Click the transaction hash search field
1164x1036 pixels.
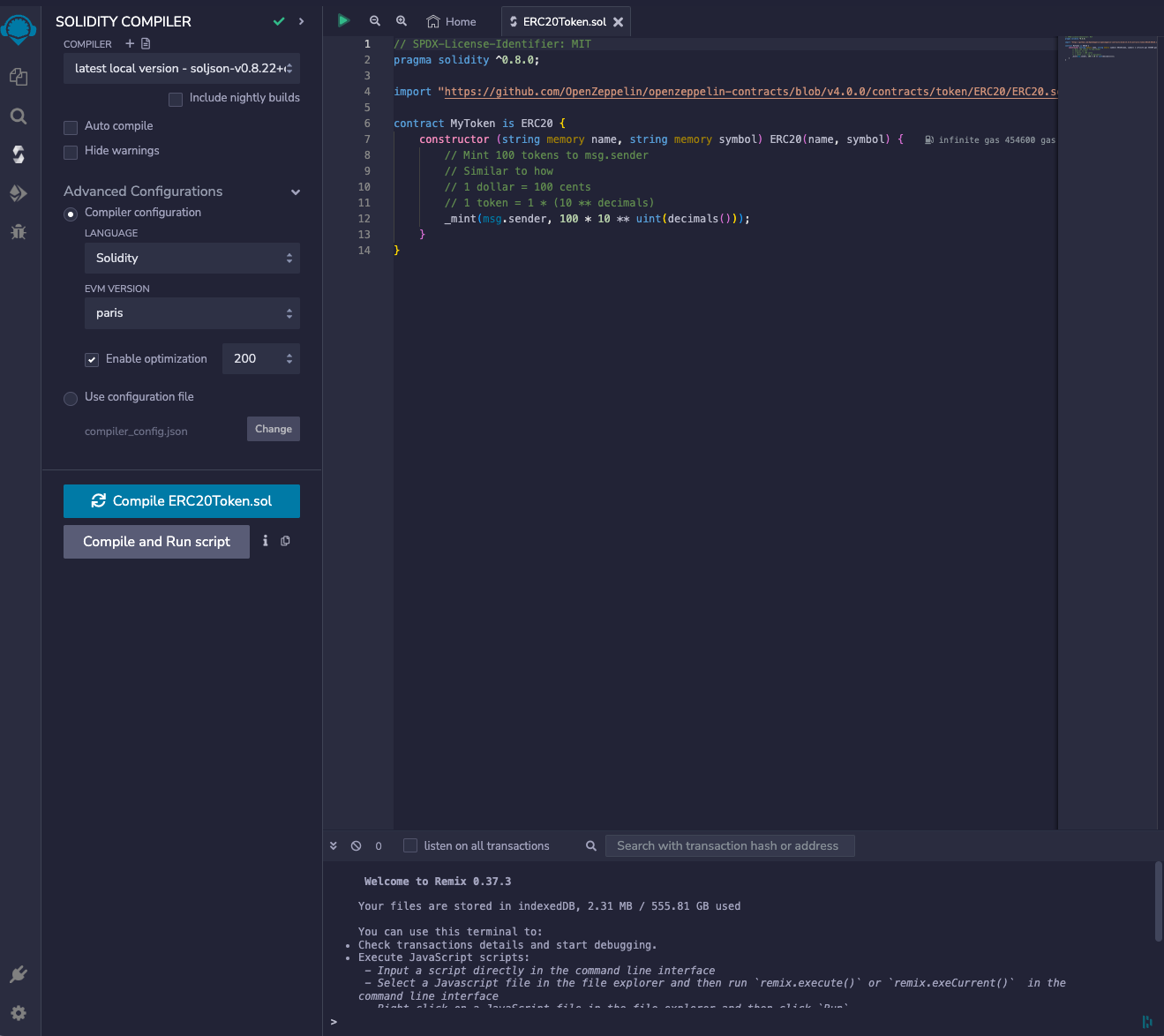point(730,845)
